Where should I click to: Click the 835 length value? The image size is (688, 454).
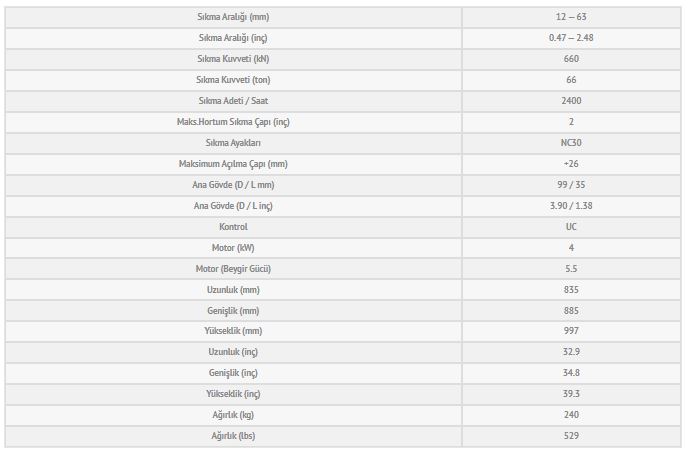571,290
